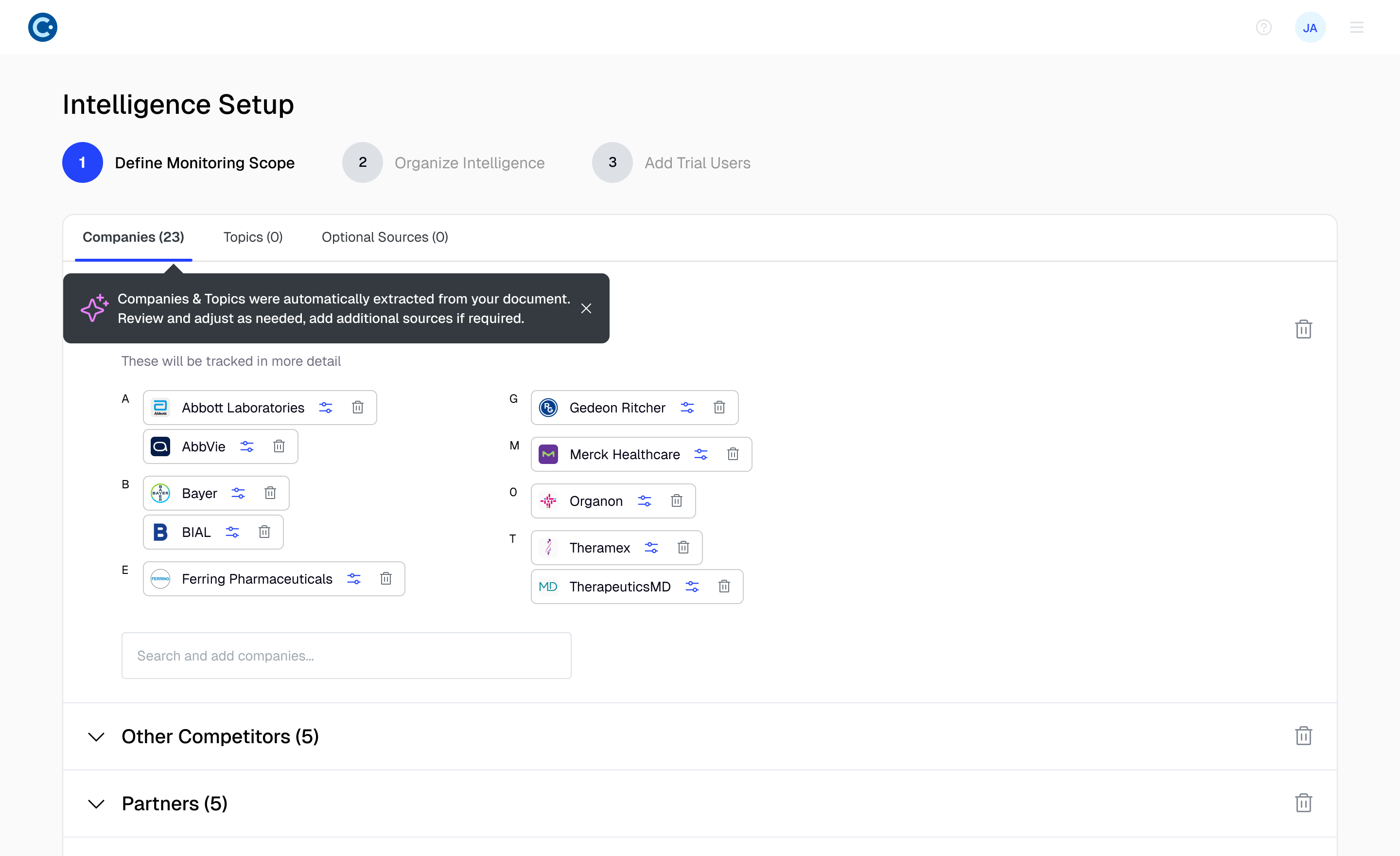Adjust Bayer tracking settings icon
This screenshot has height=856, width=1400.
238,493
